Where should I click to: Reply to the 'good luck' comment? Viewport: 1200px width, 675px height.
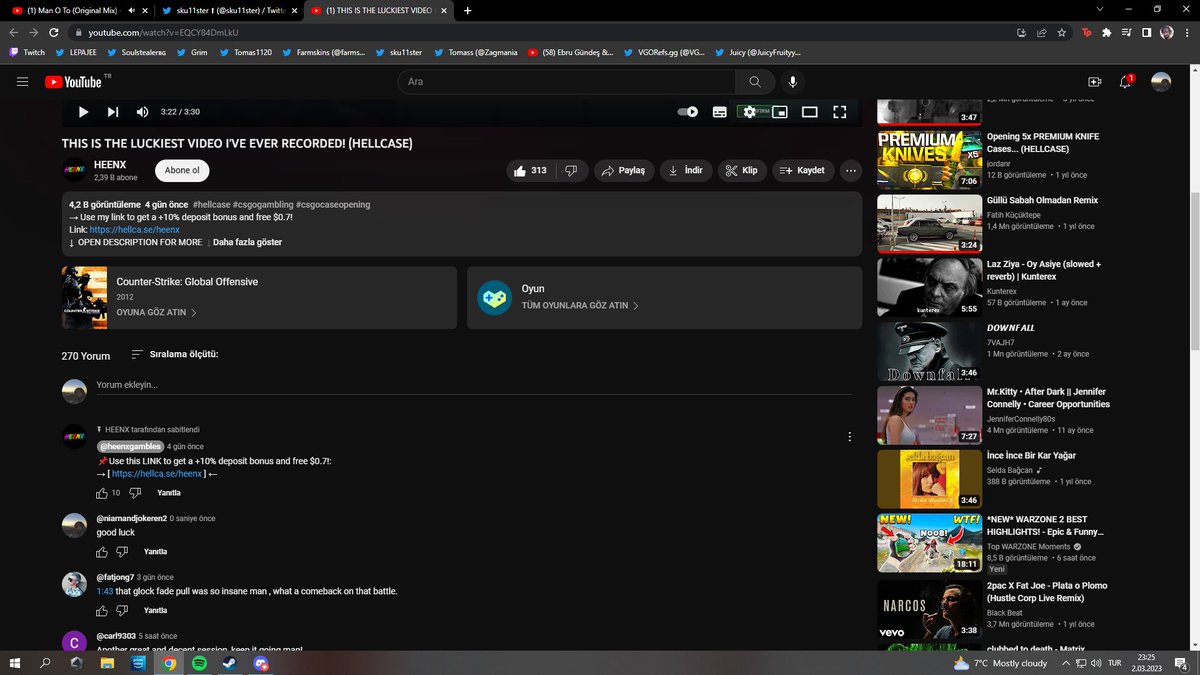tap(155, 552)
